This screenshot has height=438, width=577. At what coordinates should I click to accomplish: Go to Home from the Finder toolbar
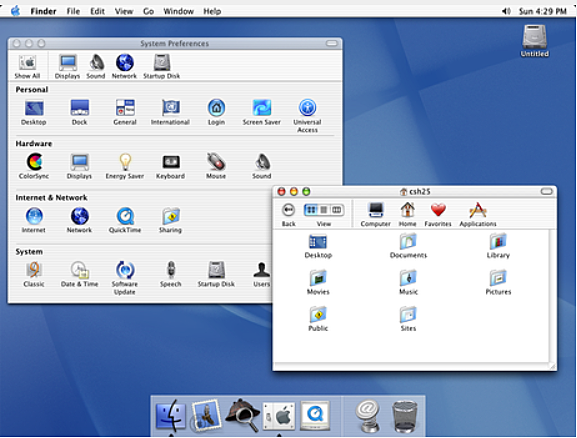(x=408, y=215)
